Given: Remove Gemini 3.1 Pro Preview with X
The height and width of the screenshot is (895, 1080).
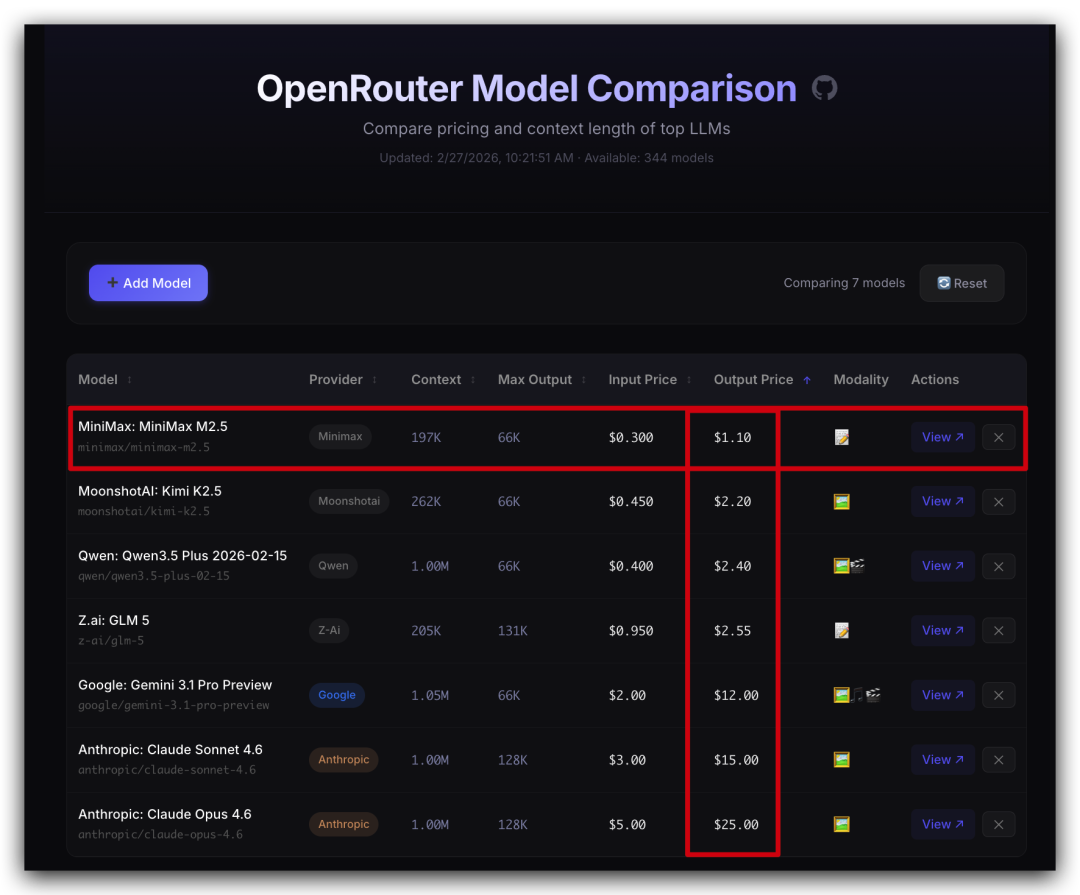Looking at the screenshot, I should (998, 695).
